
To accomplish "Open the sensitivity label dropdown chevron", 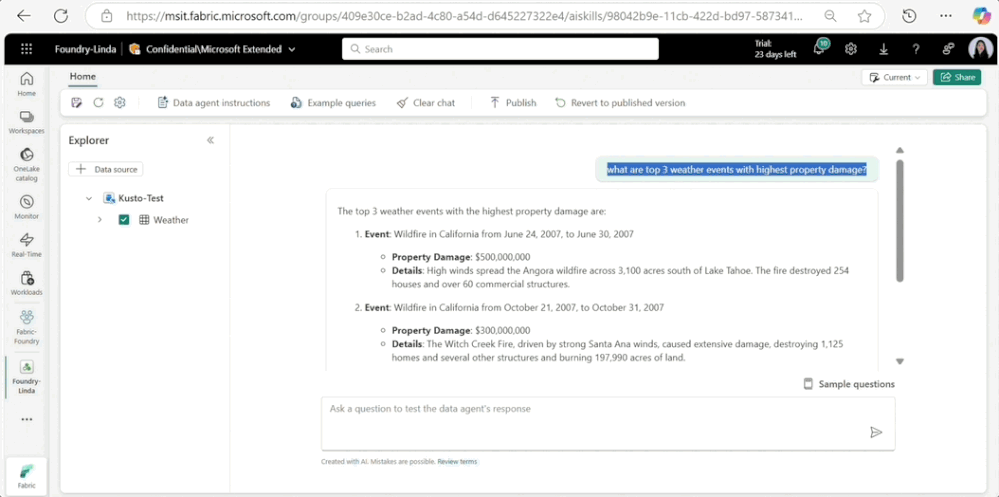I will (x=292, y=49).
